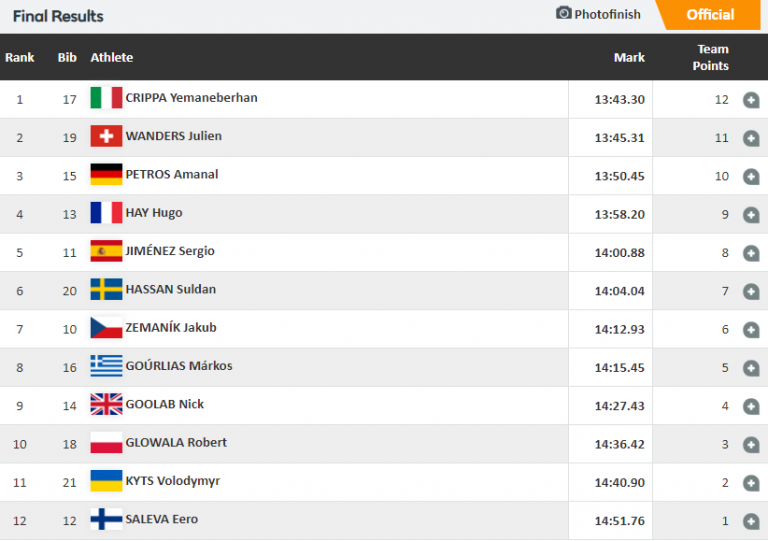
Task: Expand details for ZEMANÍK Jakub row
Action: coord(751,329)
